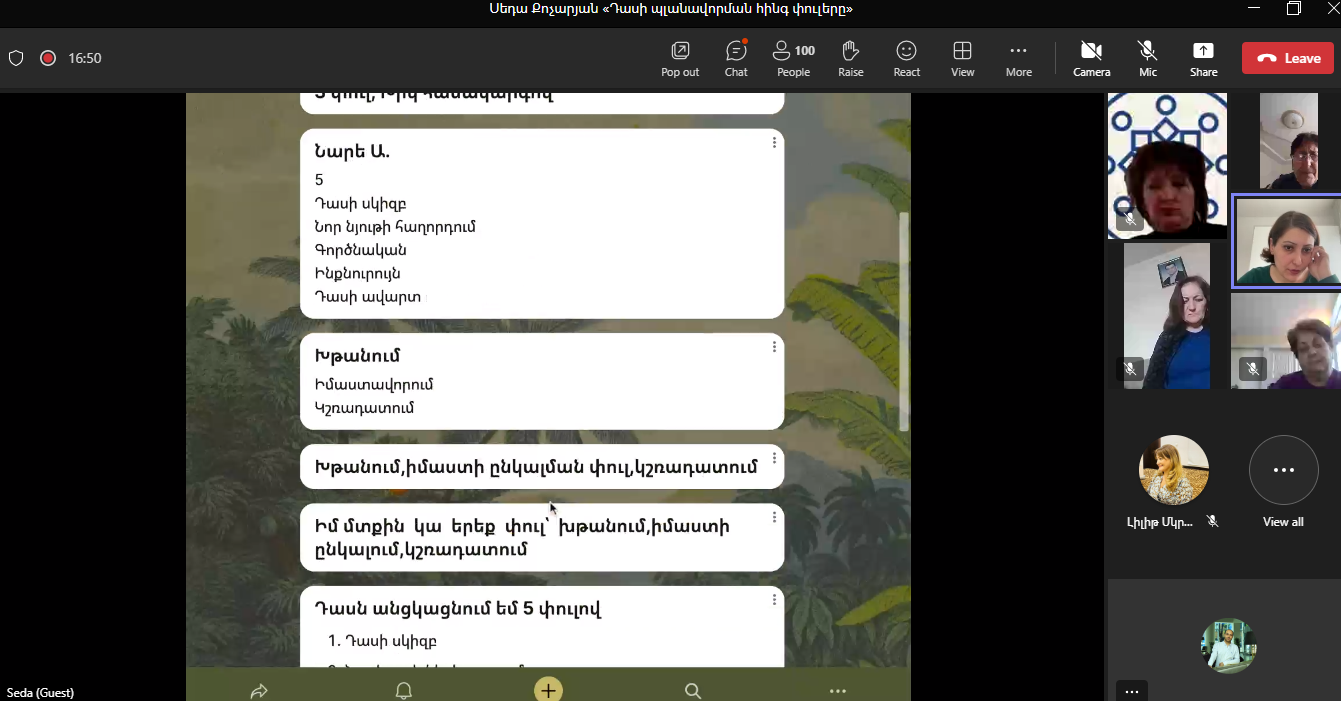Click the "Խթանում" card heading
This screenshot has height=701, width=1341.
(x=357, y=356)
